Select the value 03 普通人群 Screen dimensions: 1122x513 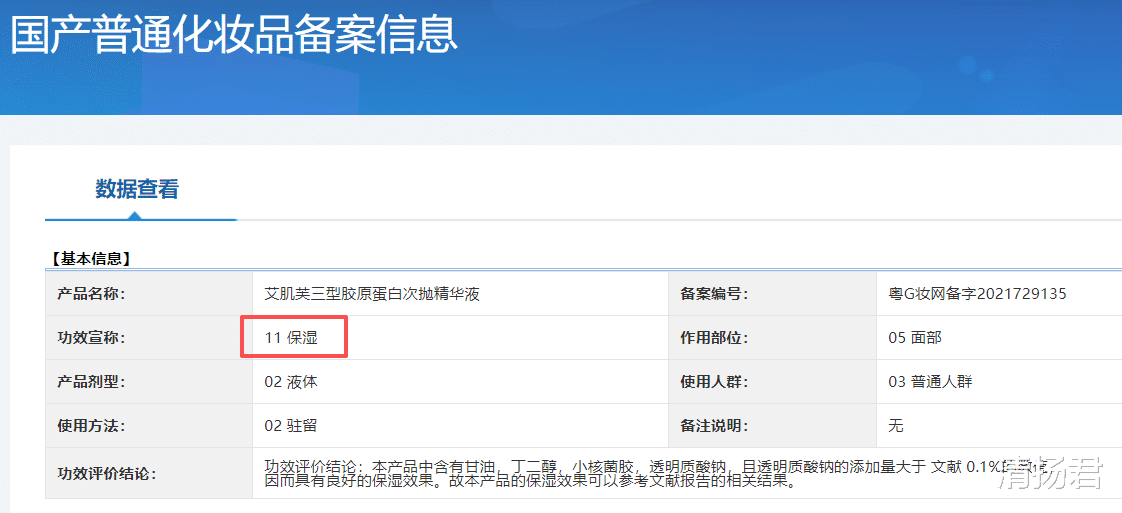[930, 382]
